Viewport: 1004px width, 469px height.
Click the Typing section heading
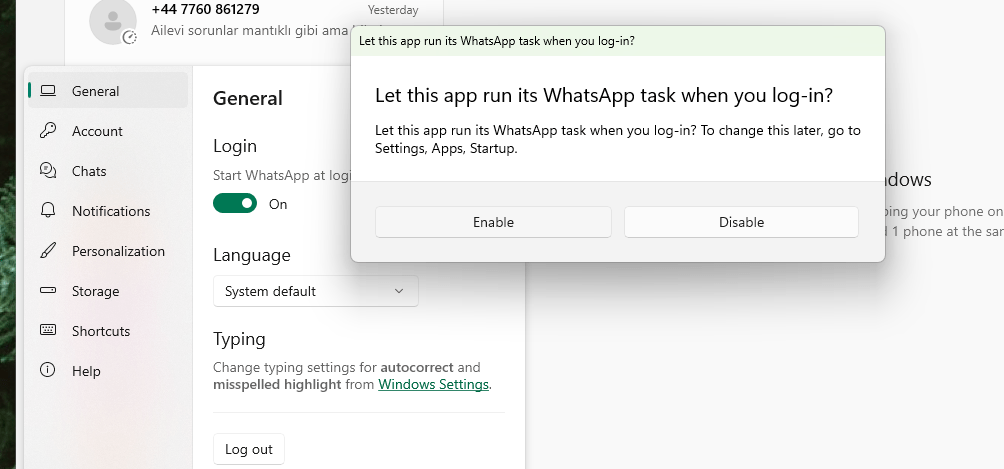pyautogui.click(x=239, y=339)
